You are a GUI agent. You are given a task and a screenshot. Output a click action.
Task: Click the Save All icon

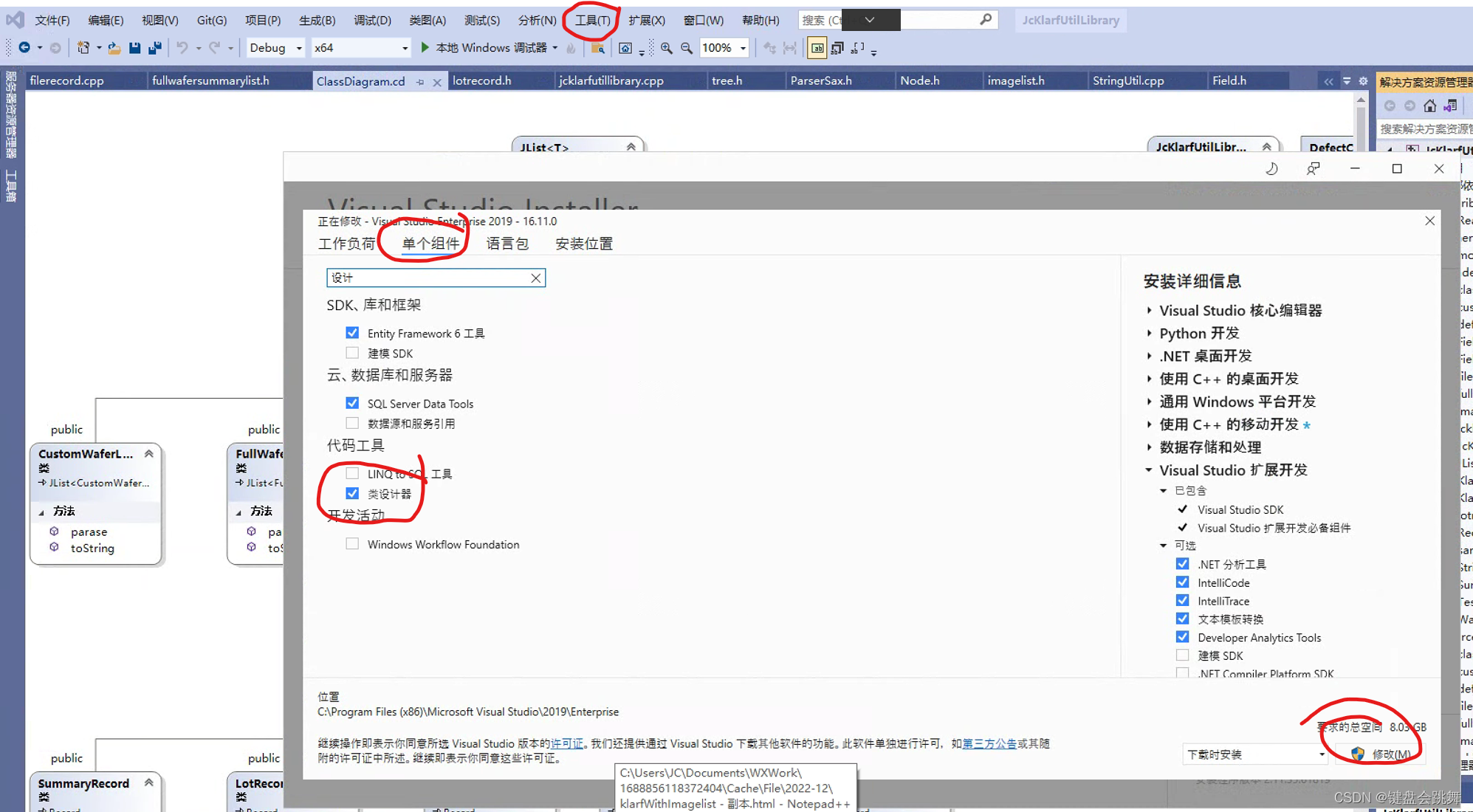(x=155, y=48)
